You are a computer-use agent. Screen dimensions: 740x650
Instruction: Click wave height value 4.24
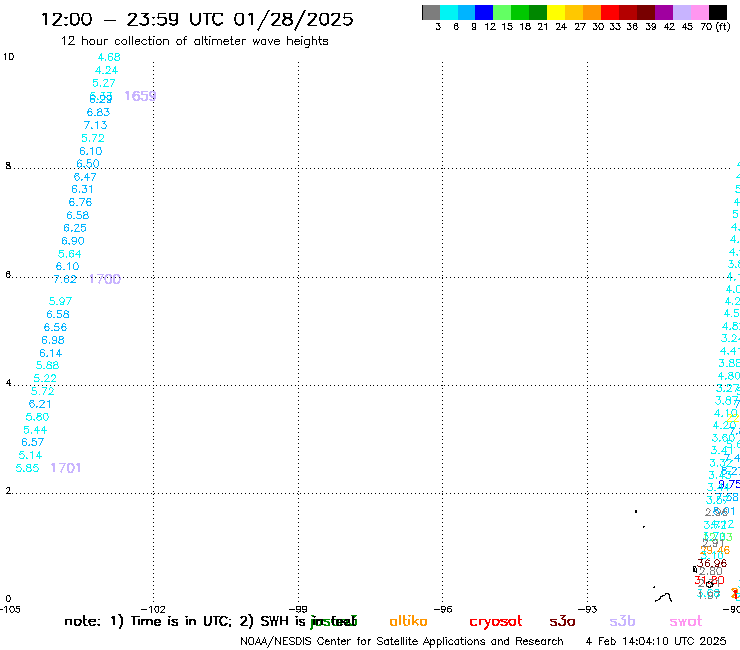pyautogui.click(x=106, y=70)
